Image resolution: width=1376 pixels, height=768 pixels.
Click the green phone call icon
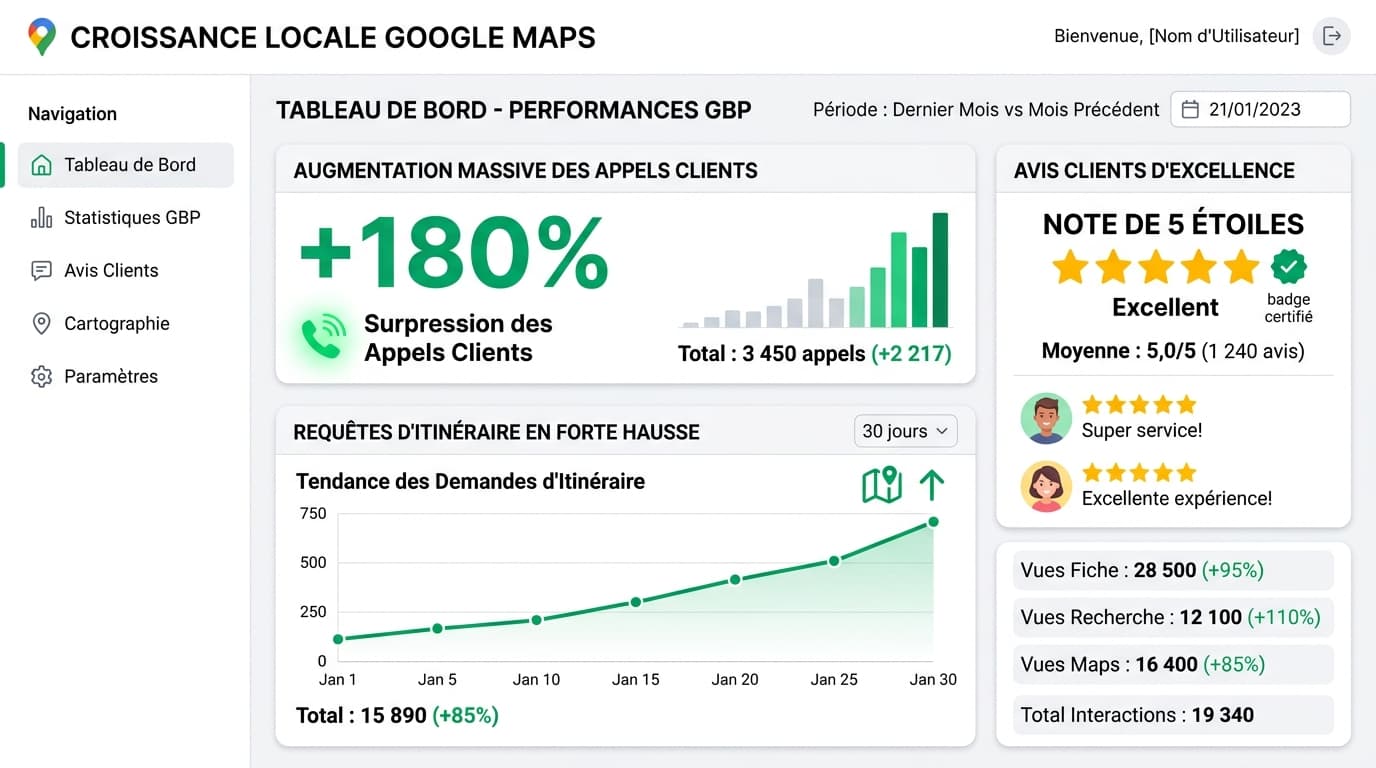(324, 338)
